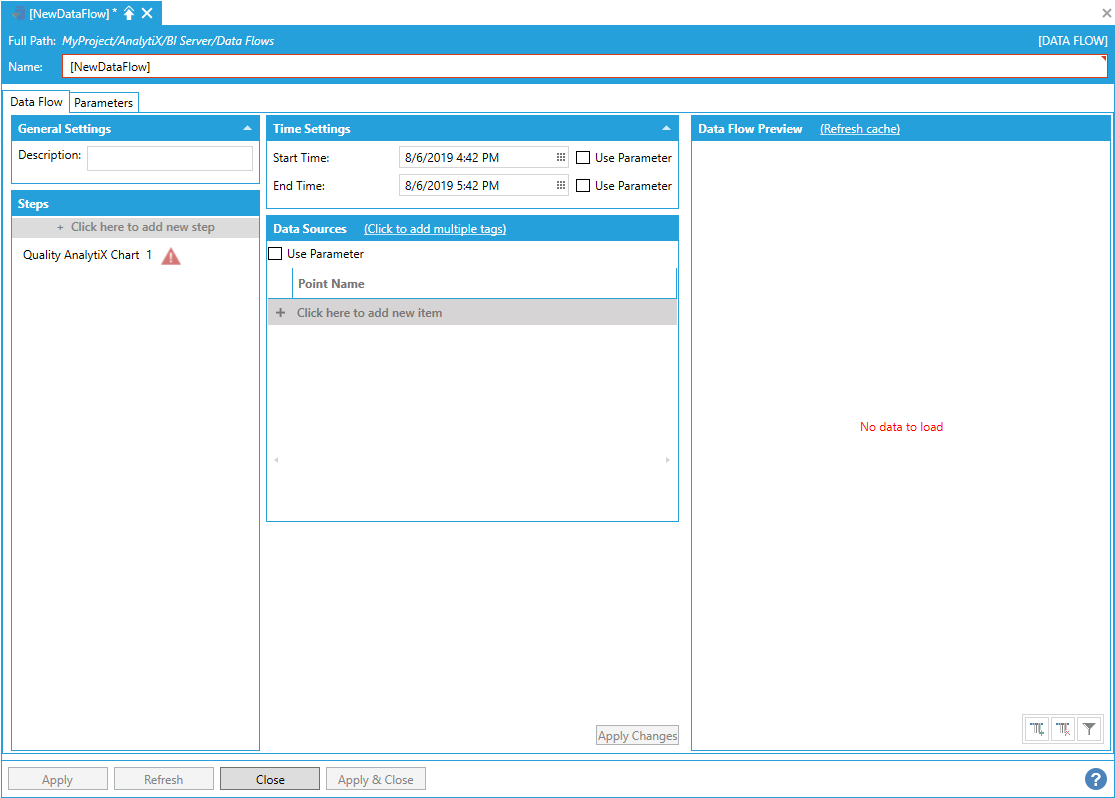Close the NewDataFlow tab with its X
Viewport: 1115px width, 798px height.
point(147,13)
